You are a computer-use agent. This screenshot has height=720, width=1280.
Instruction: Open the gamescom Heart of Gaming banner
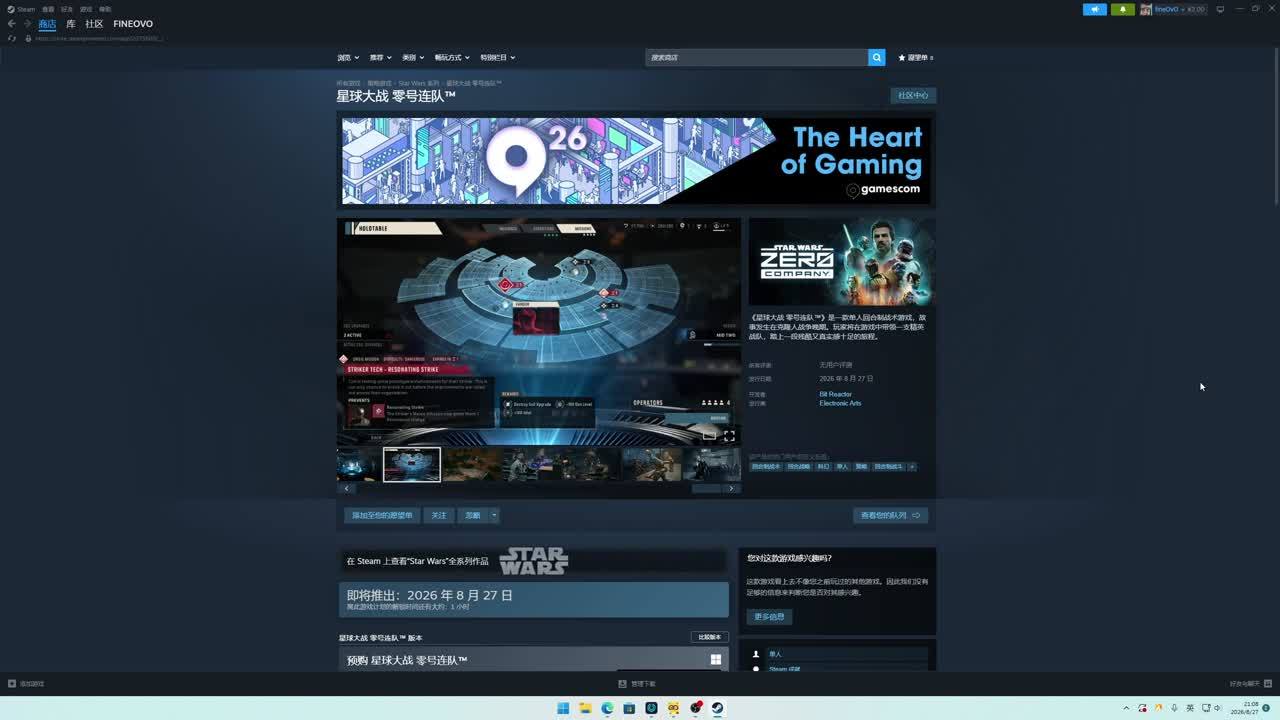pyautogui.click(x=636, y=161)
